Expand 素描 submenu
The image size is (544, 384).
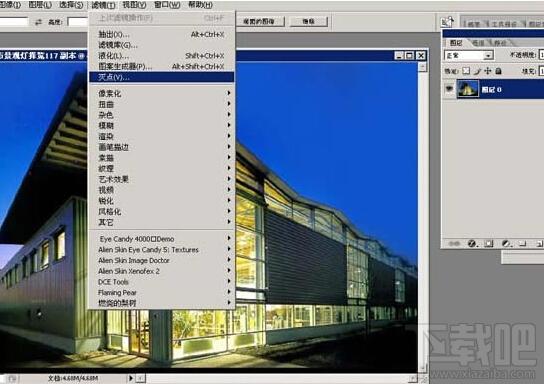click(x=162, y=158)
